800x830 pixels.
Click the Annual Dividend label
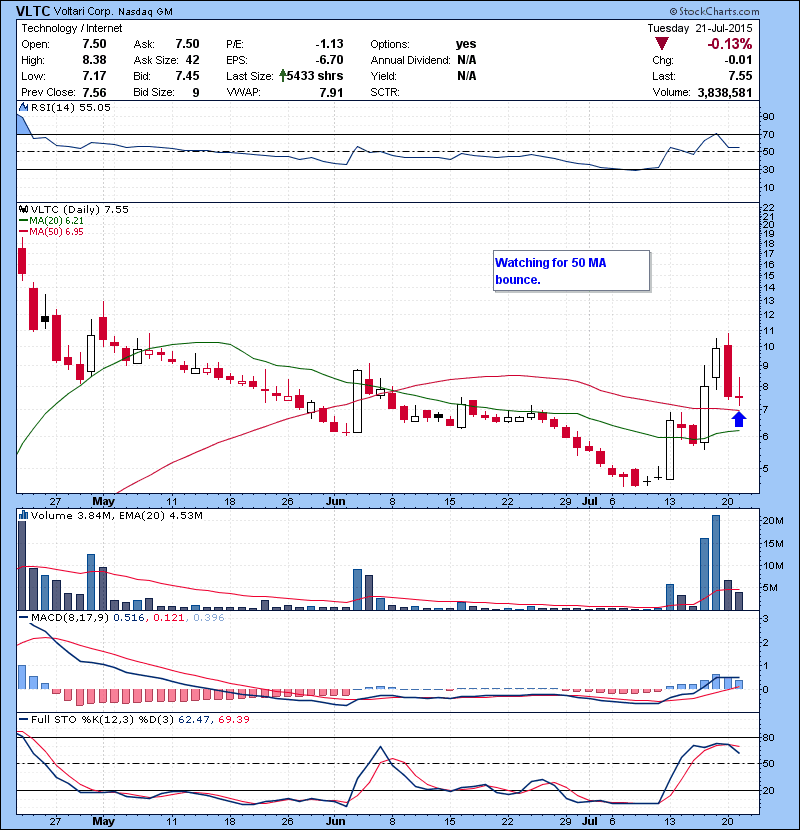[410, 60]
